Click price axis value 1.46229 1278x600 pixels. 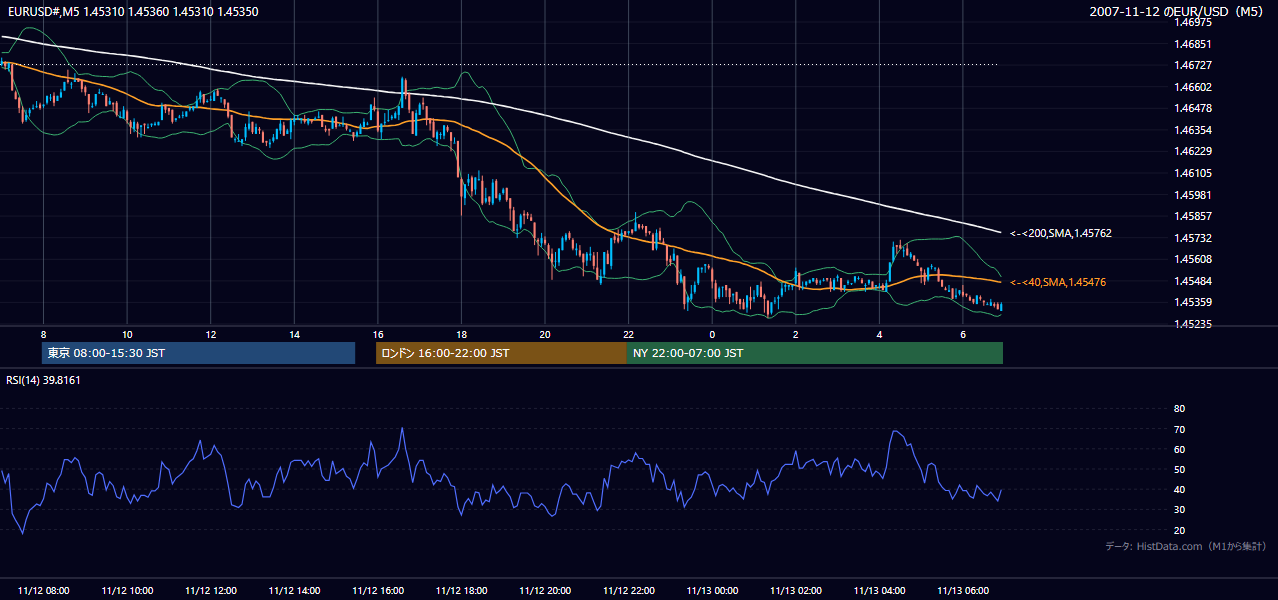[x=1194, y=151]
